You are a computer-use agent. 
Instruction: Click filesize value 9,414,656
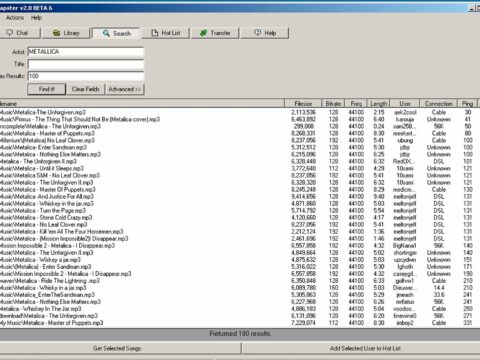pyautogui.click(x=303, y=197)
